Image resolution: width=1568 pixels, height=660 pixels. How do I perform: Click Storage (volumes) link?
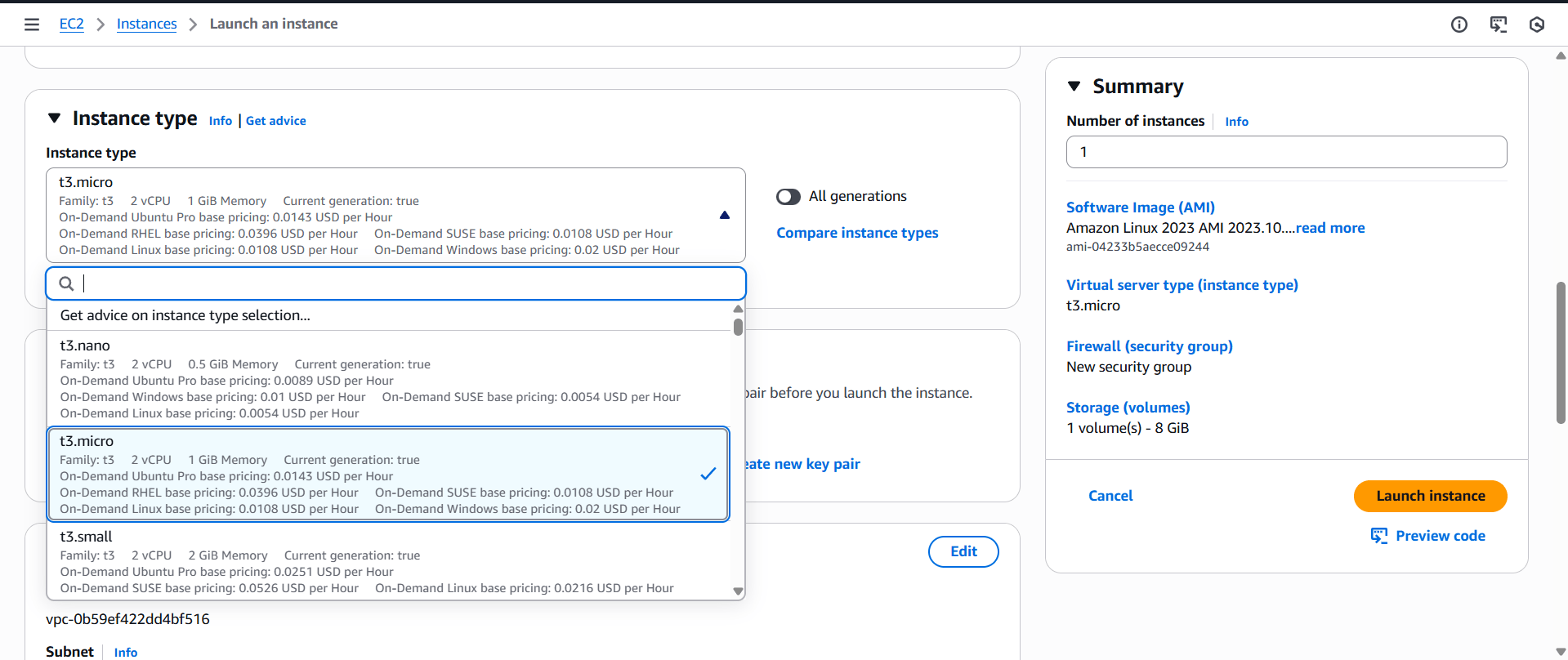(1128, 408)
